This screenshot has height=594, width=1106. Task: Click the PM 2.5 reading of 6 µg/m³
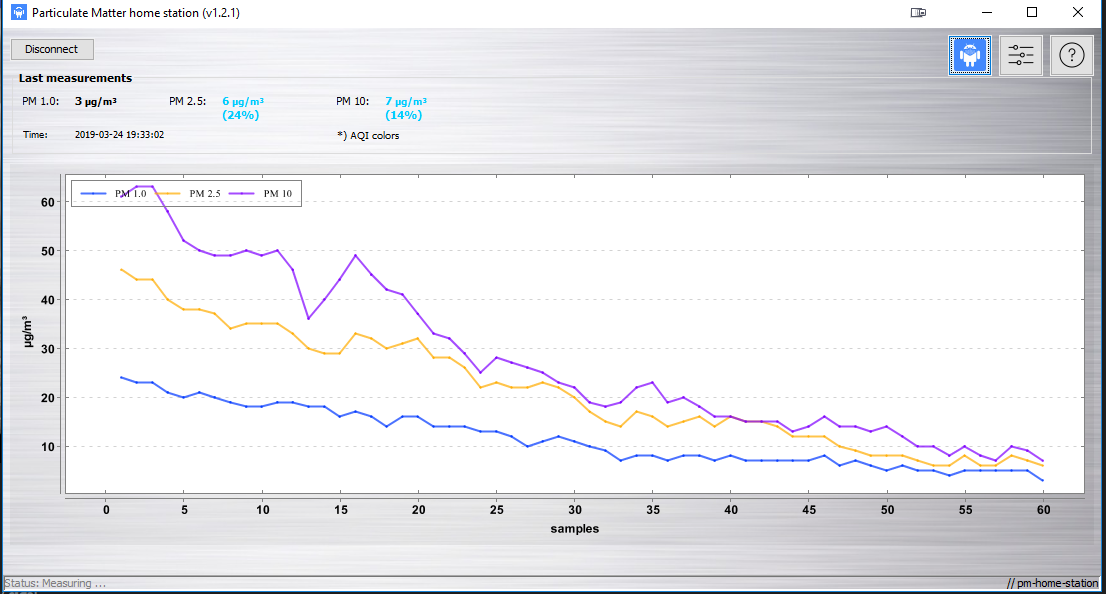(x=242, y=101)
